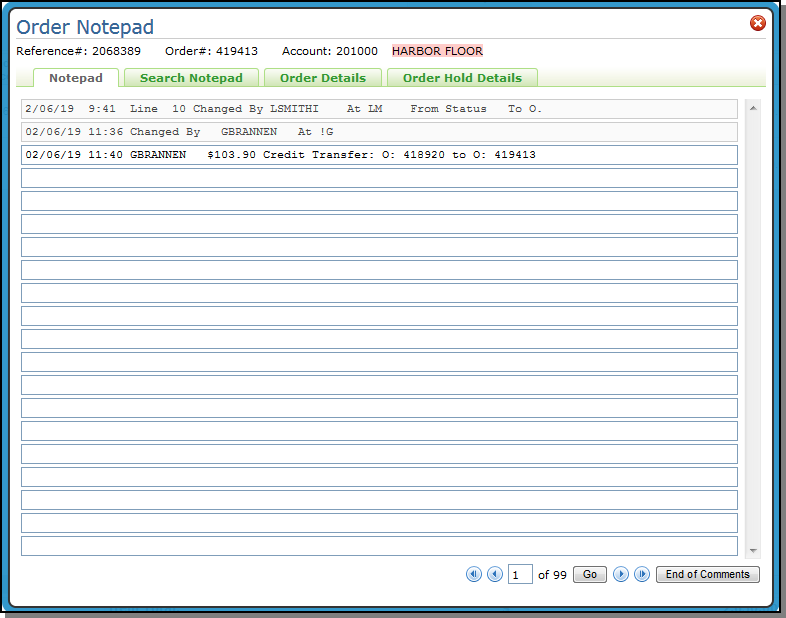This screenshot has width=786, height=618.
Task: Select the 11:36 GBRANNEN changed entry
Action: [379, 132]
